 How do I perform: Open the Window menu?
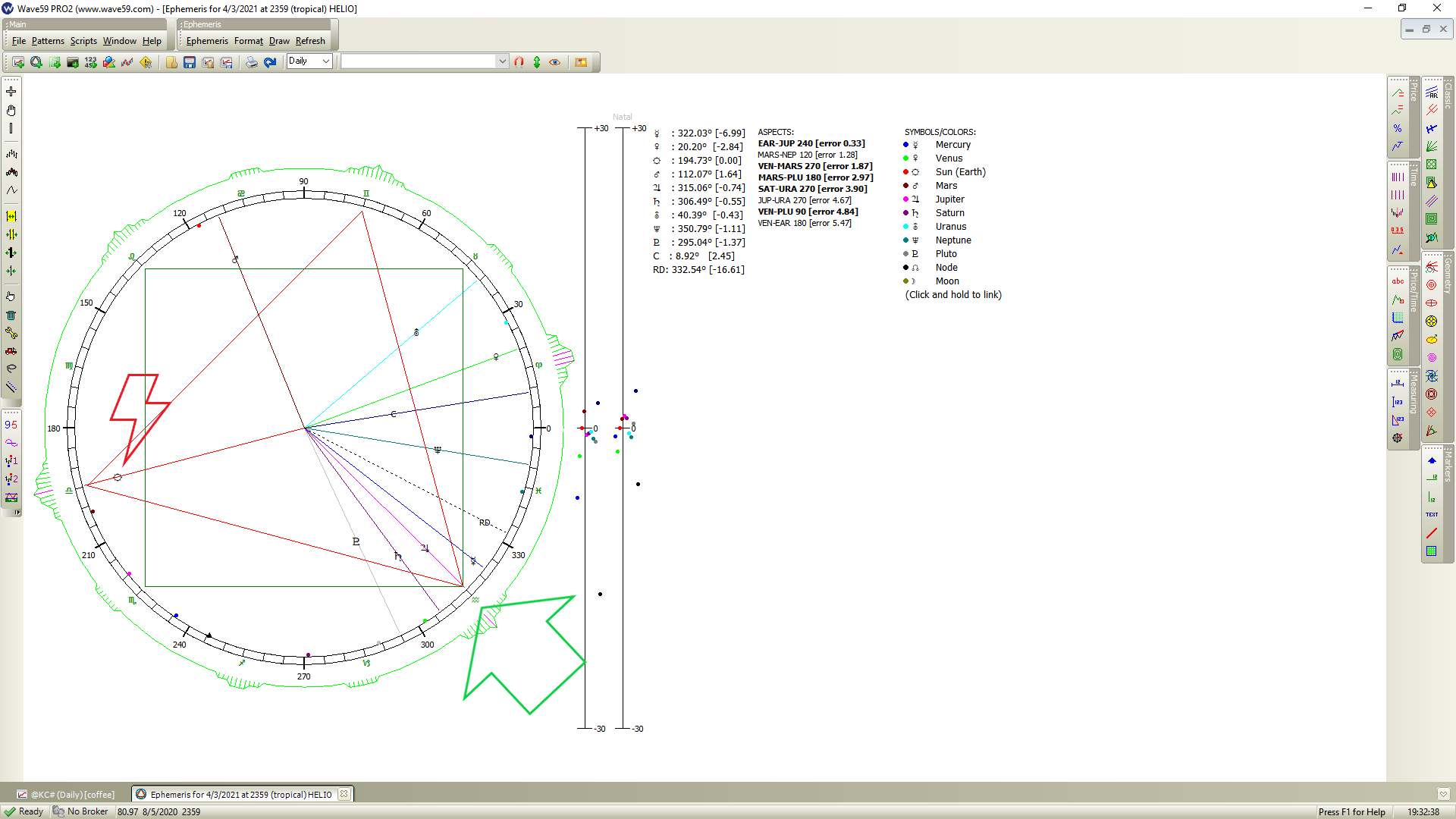120,41
